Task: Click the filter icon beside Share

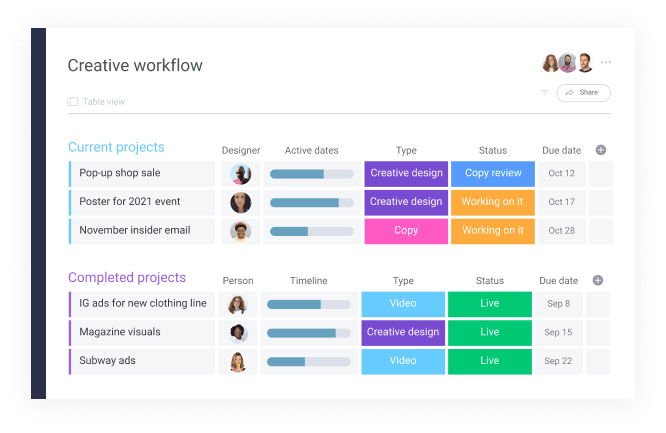Action: [544, 92]
